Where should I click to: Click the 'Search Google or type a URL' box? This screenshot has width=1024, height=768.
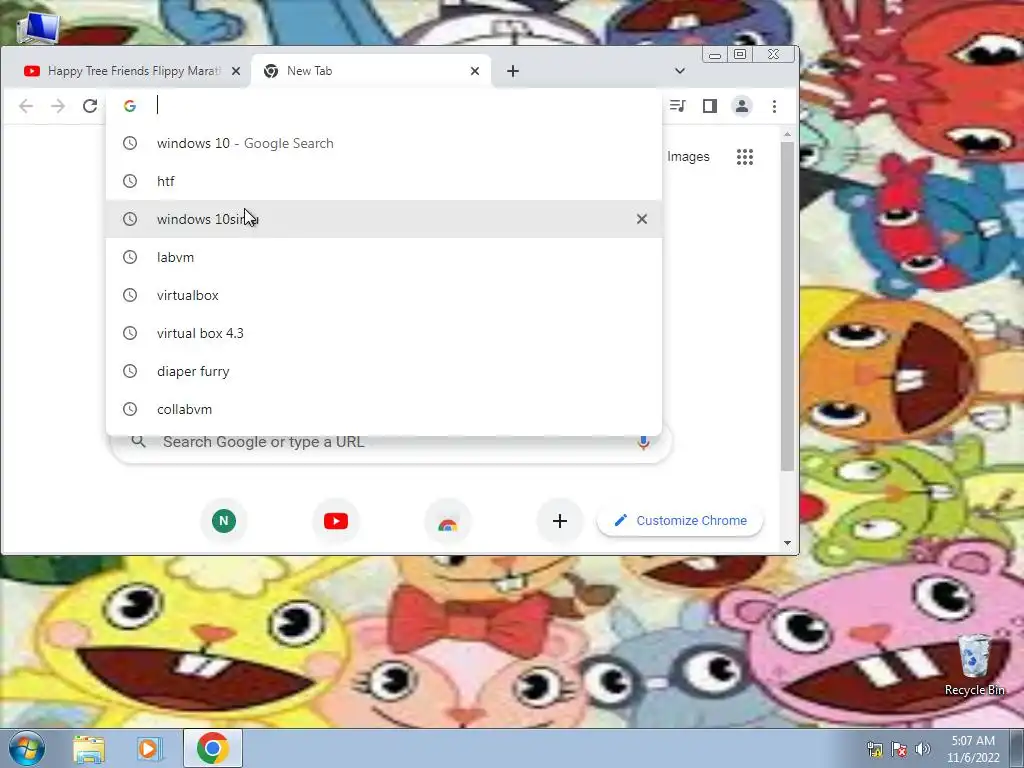pos(392,442)
